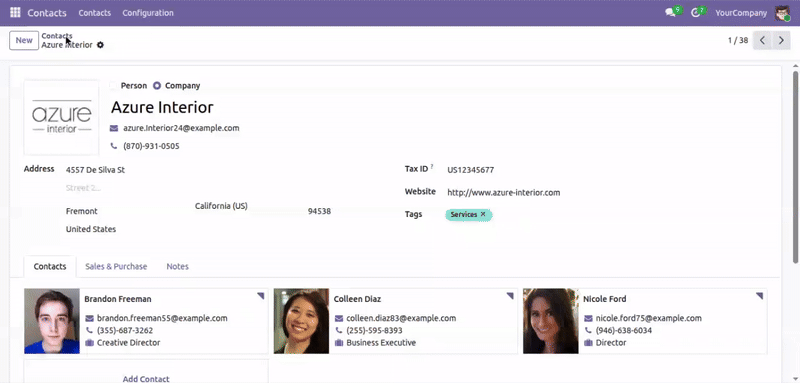Screen dimensions: 800x384
Task: Click the envelope icon next to the company email
Action: pyautogui.click(x=114, y=128)
